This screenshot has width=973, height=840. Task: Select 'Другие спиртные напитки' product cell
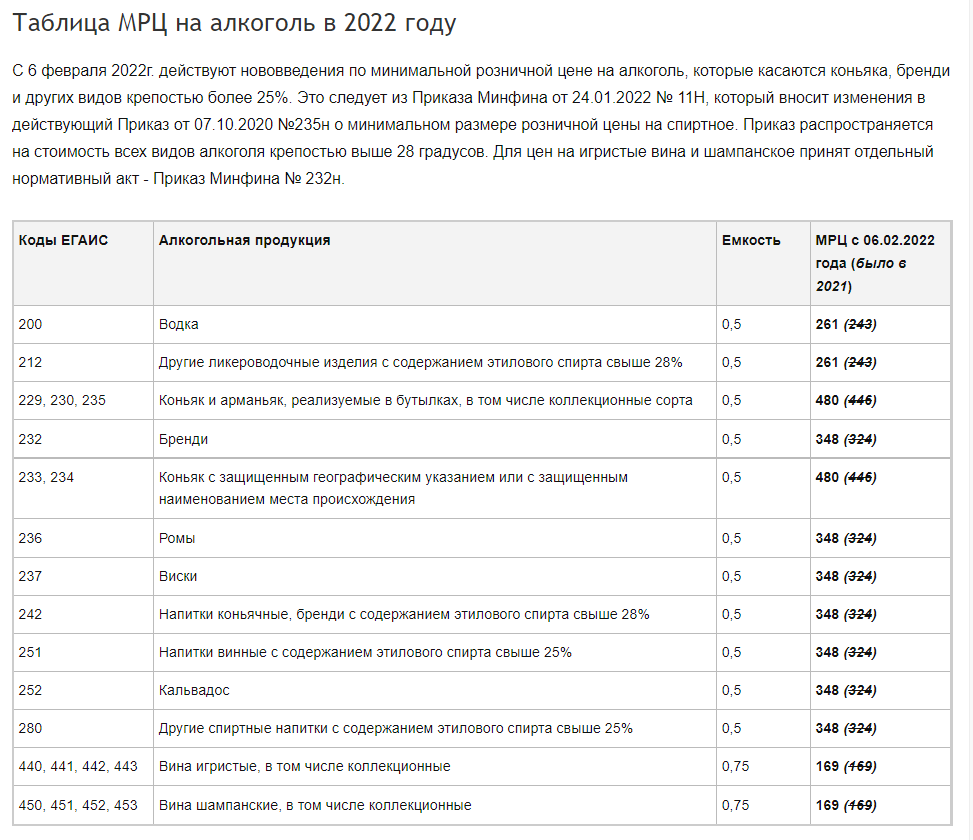[435, 728]
